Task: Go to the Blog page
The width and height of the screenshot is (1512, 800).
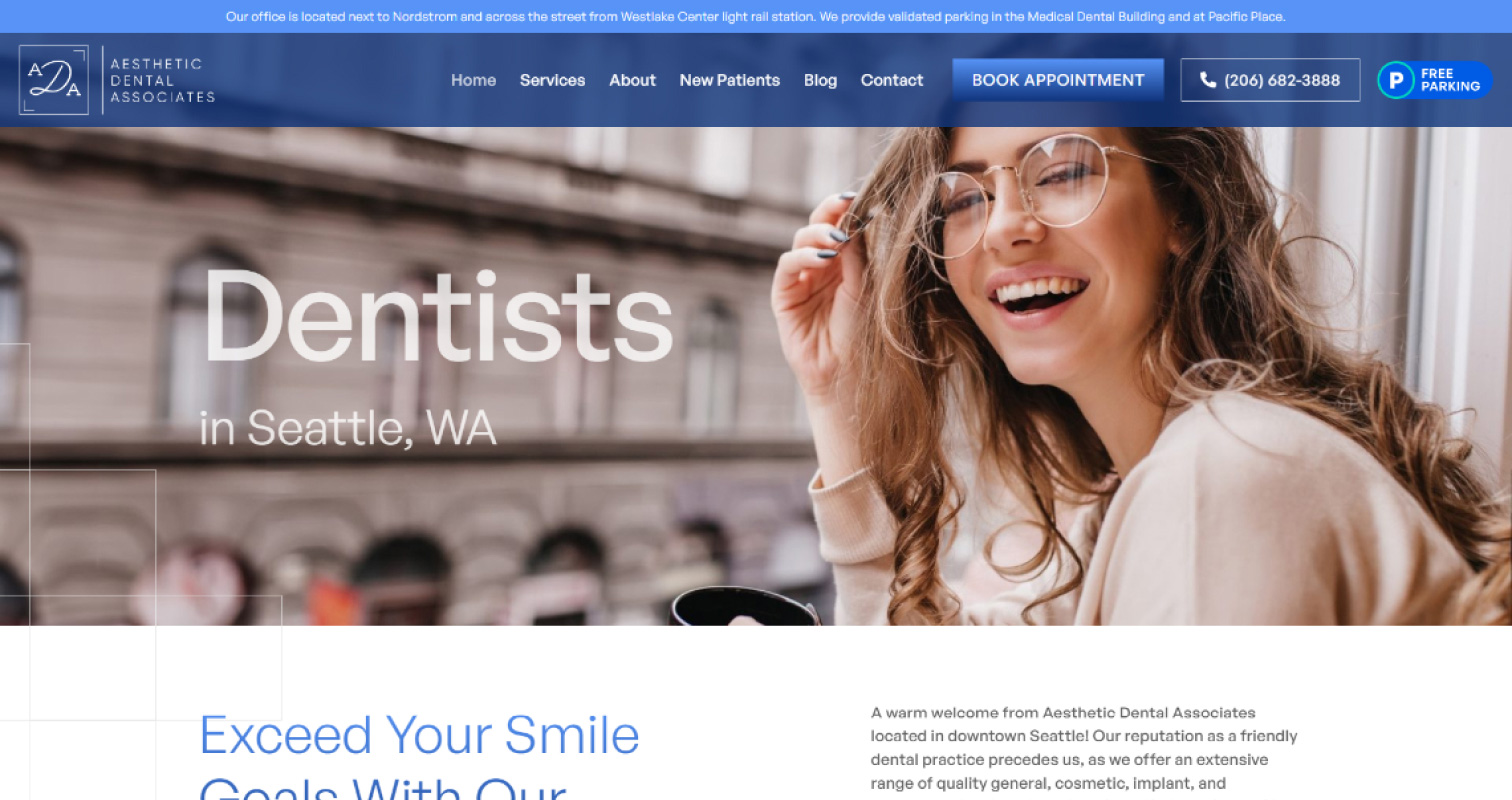Action: pos(820,80)
